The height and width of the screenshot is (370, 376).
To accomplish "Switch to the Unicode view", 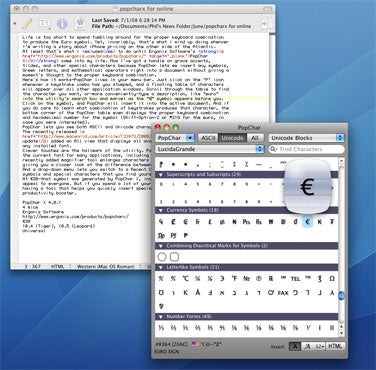I will point(232,138).
